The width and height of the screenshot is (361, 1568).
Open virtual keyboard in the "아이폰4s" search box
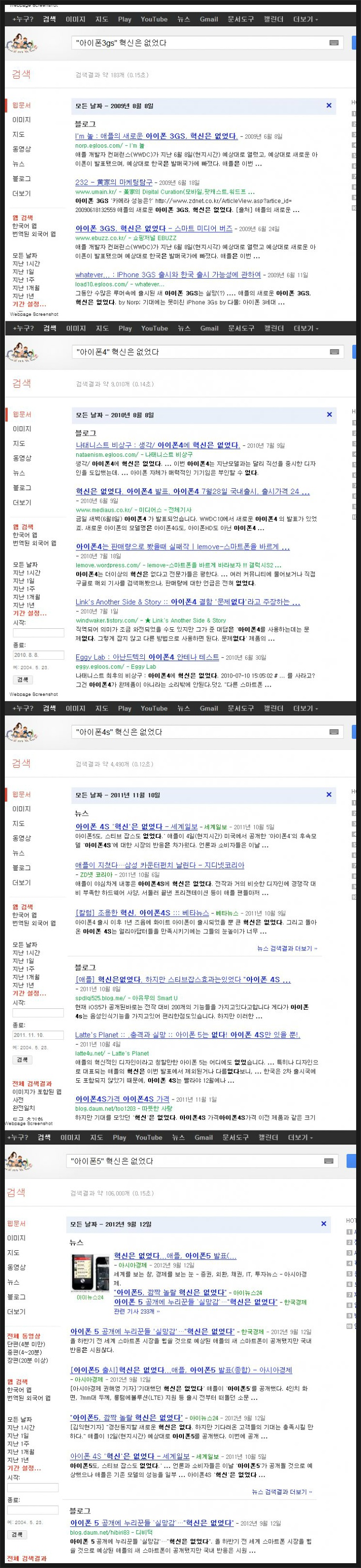[x=333, y=732]
